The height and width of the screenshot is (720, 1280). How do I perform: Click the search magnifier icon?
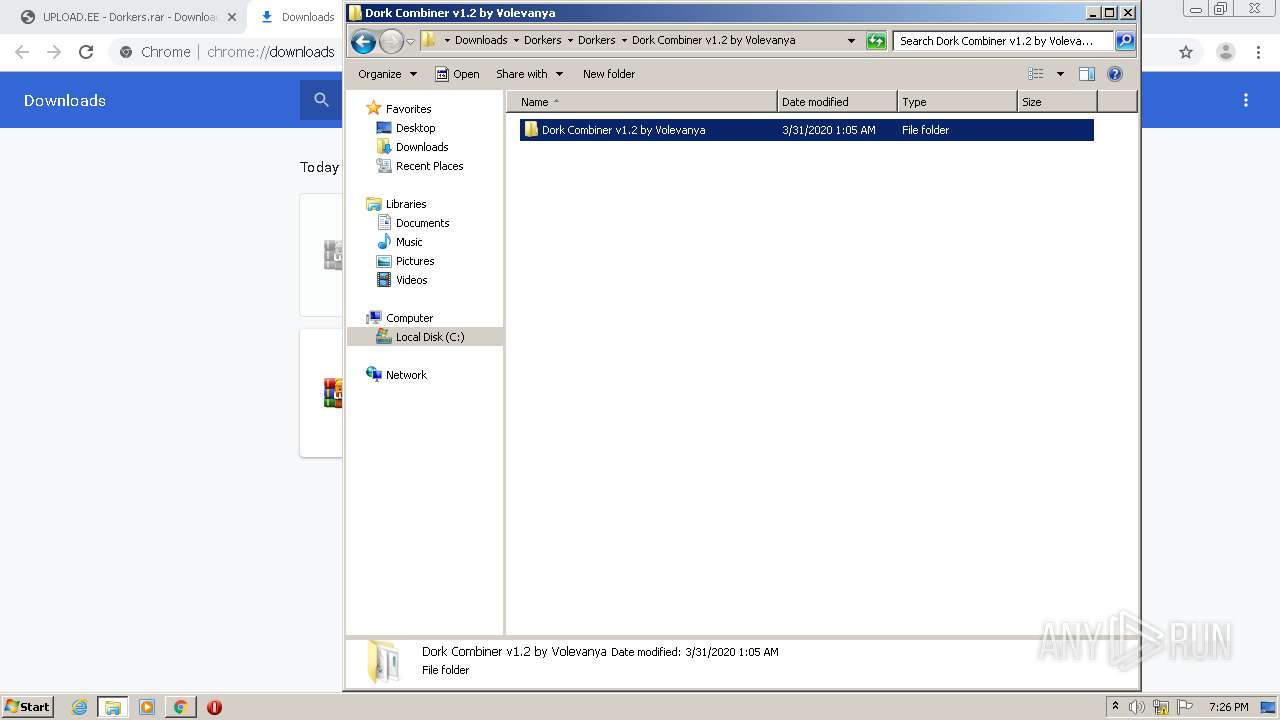(x=1125, y=41)
